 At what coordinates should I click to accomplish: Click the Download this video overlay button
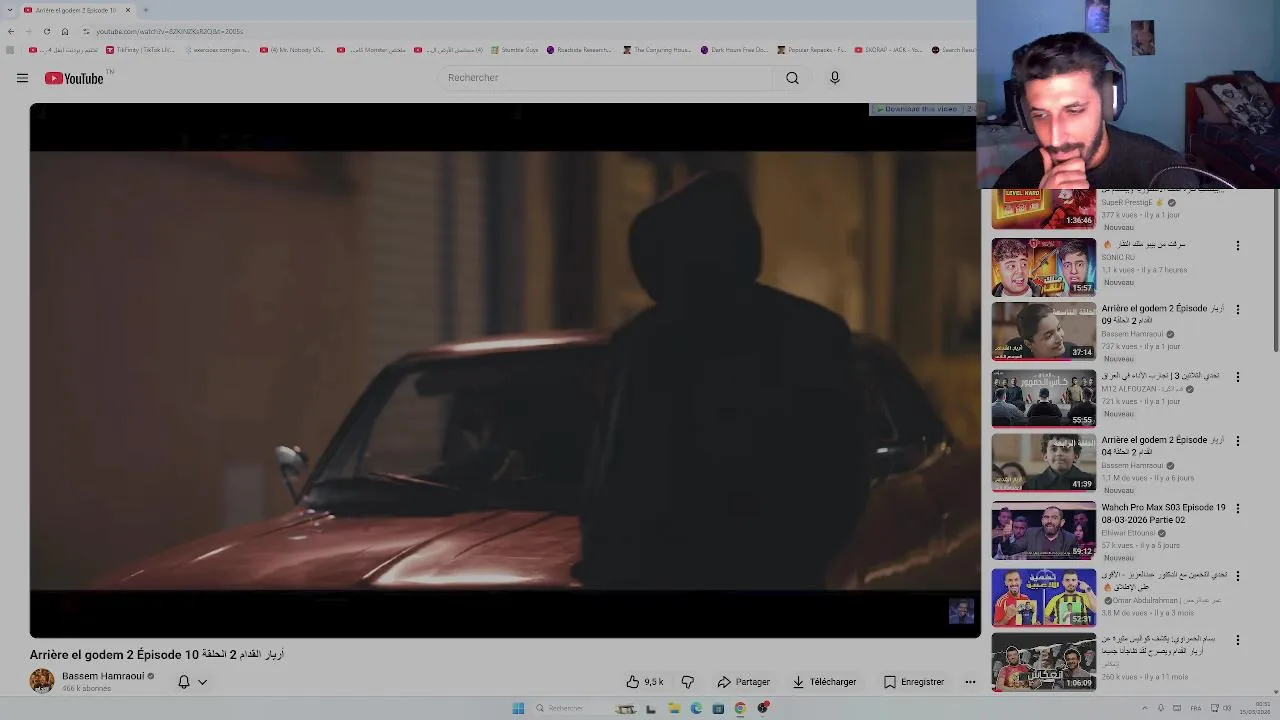pyautogui.click(x=921, y=109)
